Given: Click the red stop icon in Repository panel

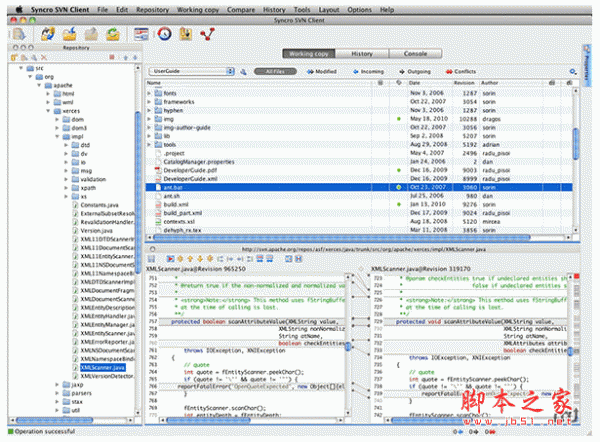Looking at the screenshot, I should pos(112,57).
